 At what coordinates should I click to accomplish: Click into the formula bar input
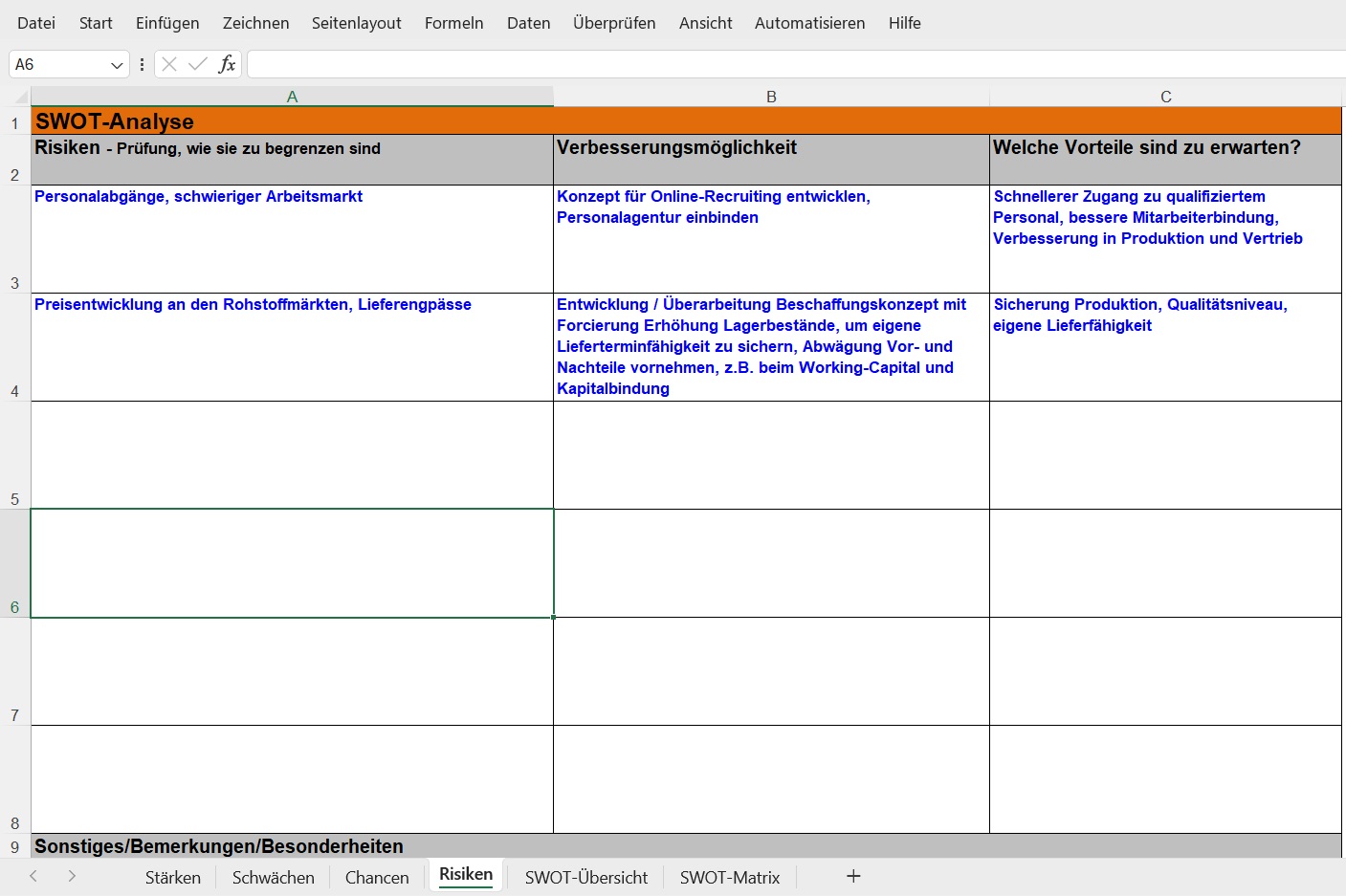796,64
